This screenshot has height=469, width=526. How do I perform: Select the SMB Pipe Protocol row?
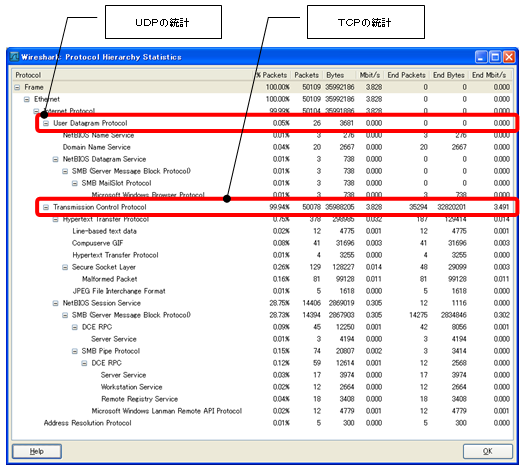(262, 351)
